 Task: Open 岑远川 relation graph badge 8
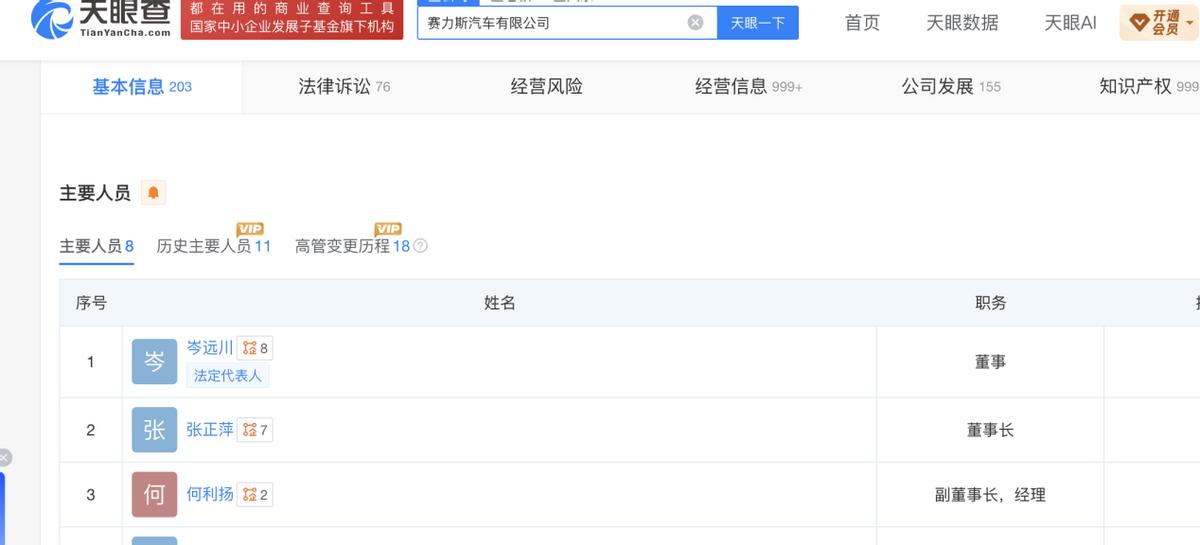click(x=255, y=348)
